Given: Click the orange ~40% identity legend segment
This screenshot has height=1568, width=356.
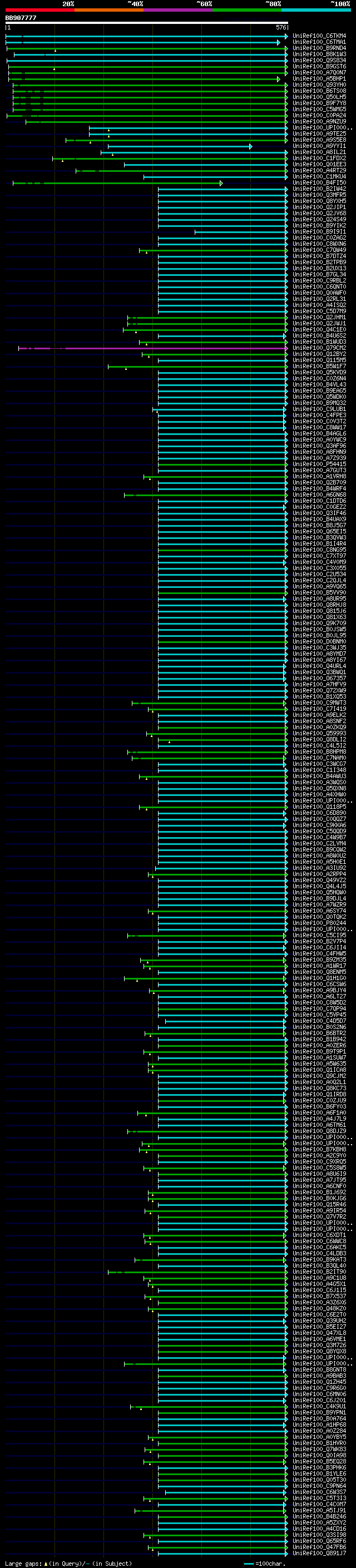Looking at the screenshot, I should click(x=109, y=10).
